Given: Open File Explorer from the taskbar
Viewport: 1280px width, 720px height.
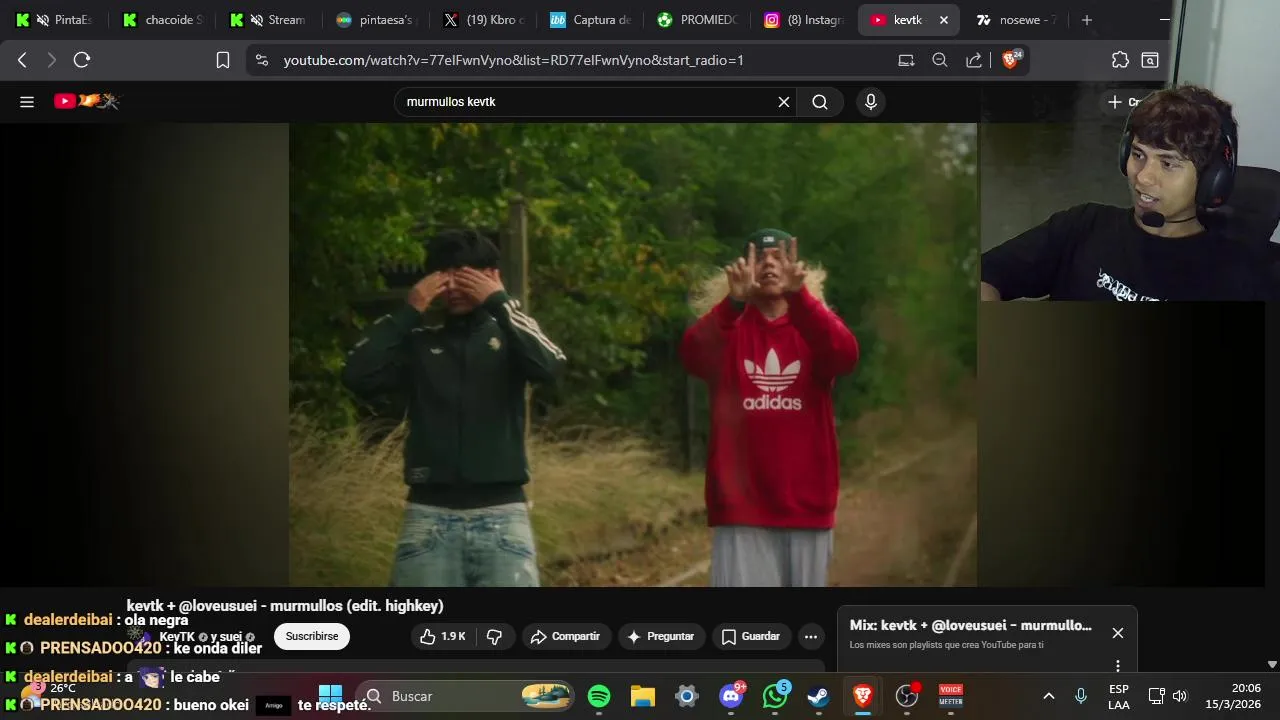Looking at the screenshot, I should (x=642, y=696).
